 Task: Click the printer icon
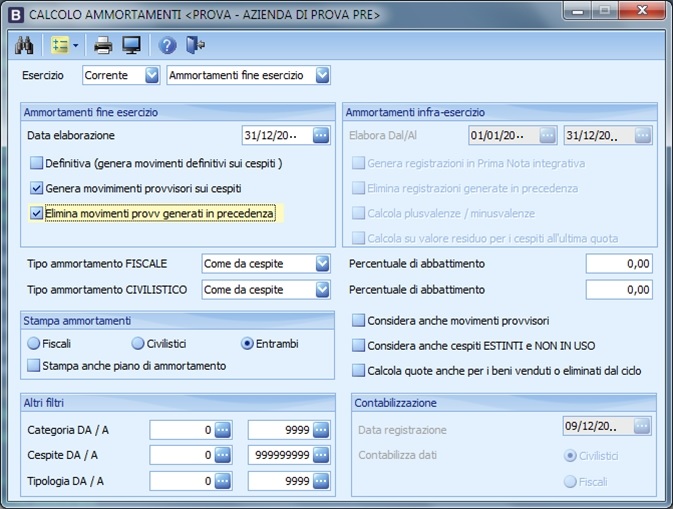tap(103, 45)
